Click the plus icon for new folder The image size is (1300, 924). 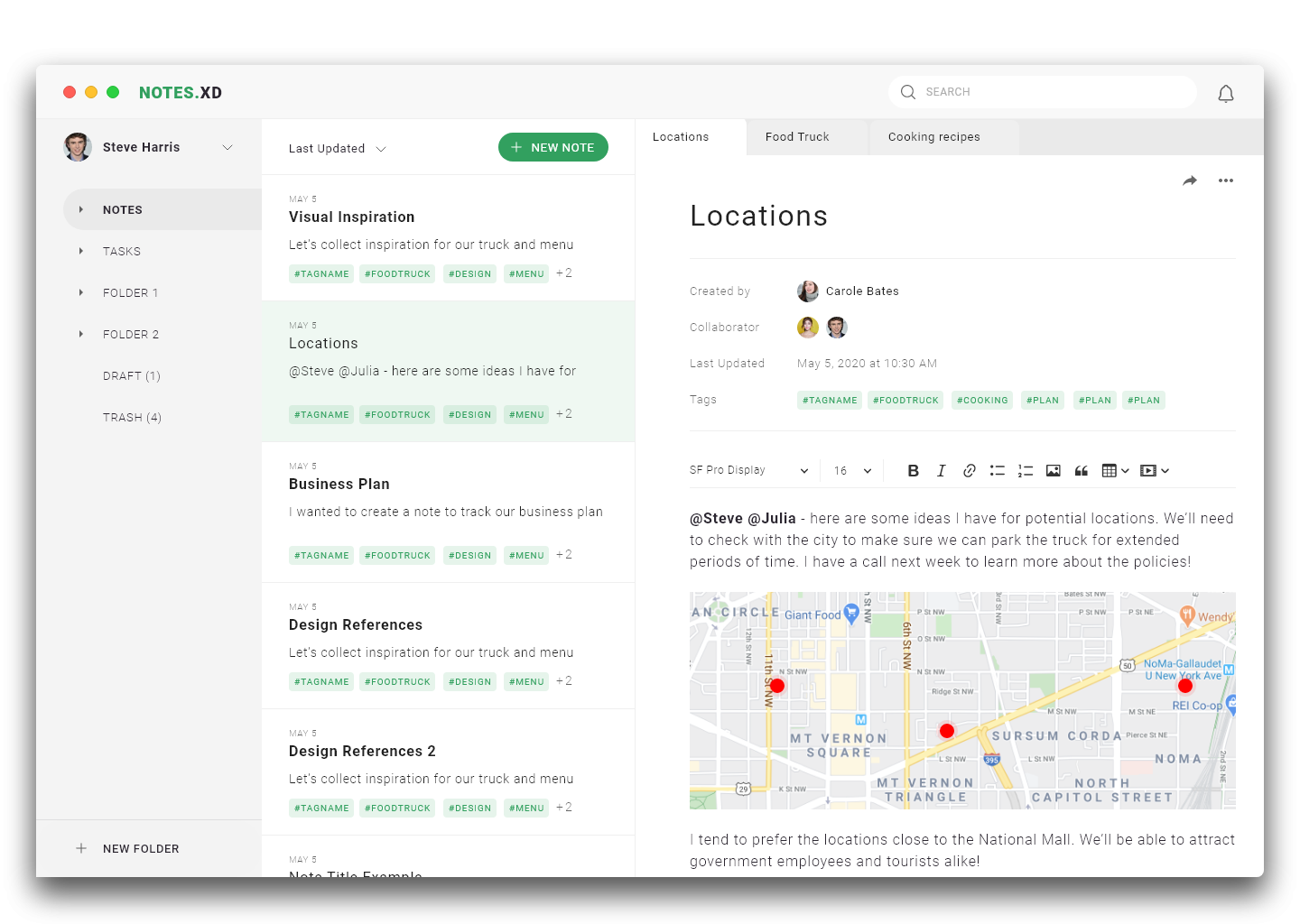click(81, 848)
